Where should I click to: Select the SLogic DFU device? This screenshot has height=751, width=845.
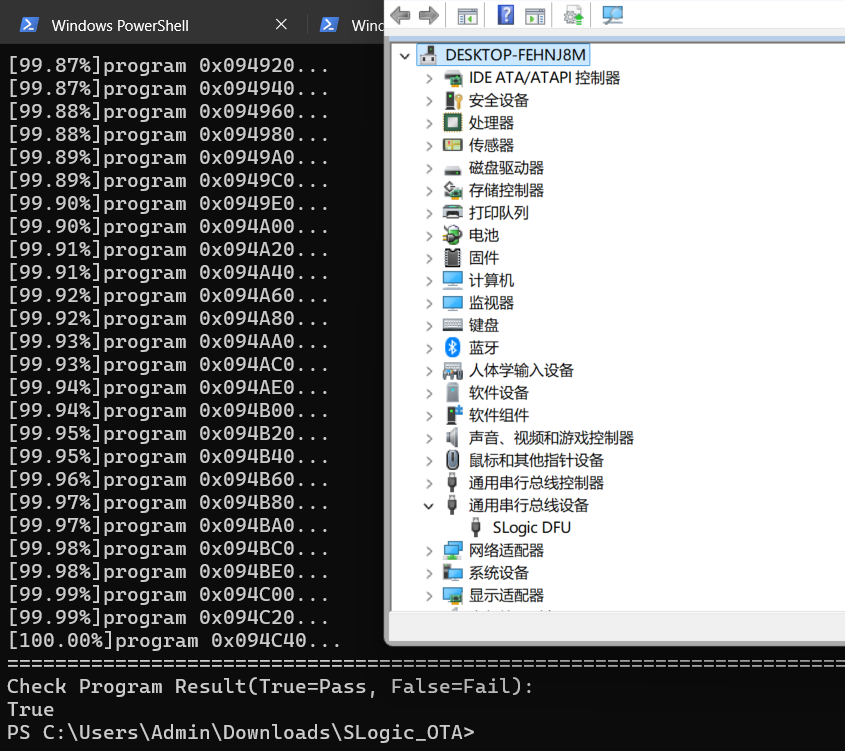point(531,528)
